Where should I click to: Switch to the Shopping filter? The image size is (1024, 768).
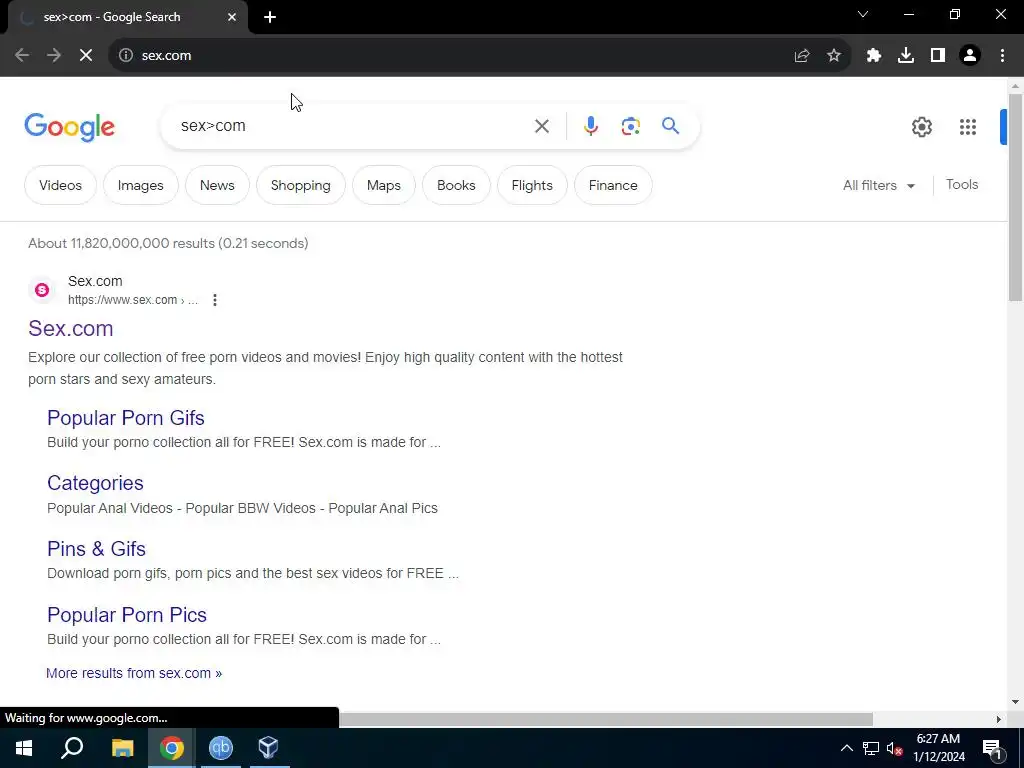(300, 185)
